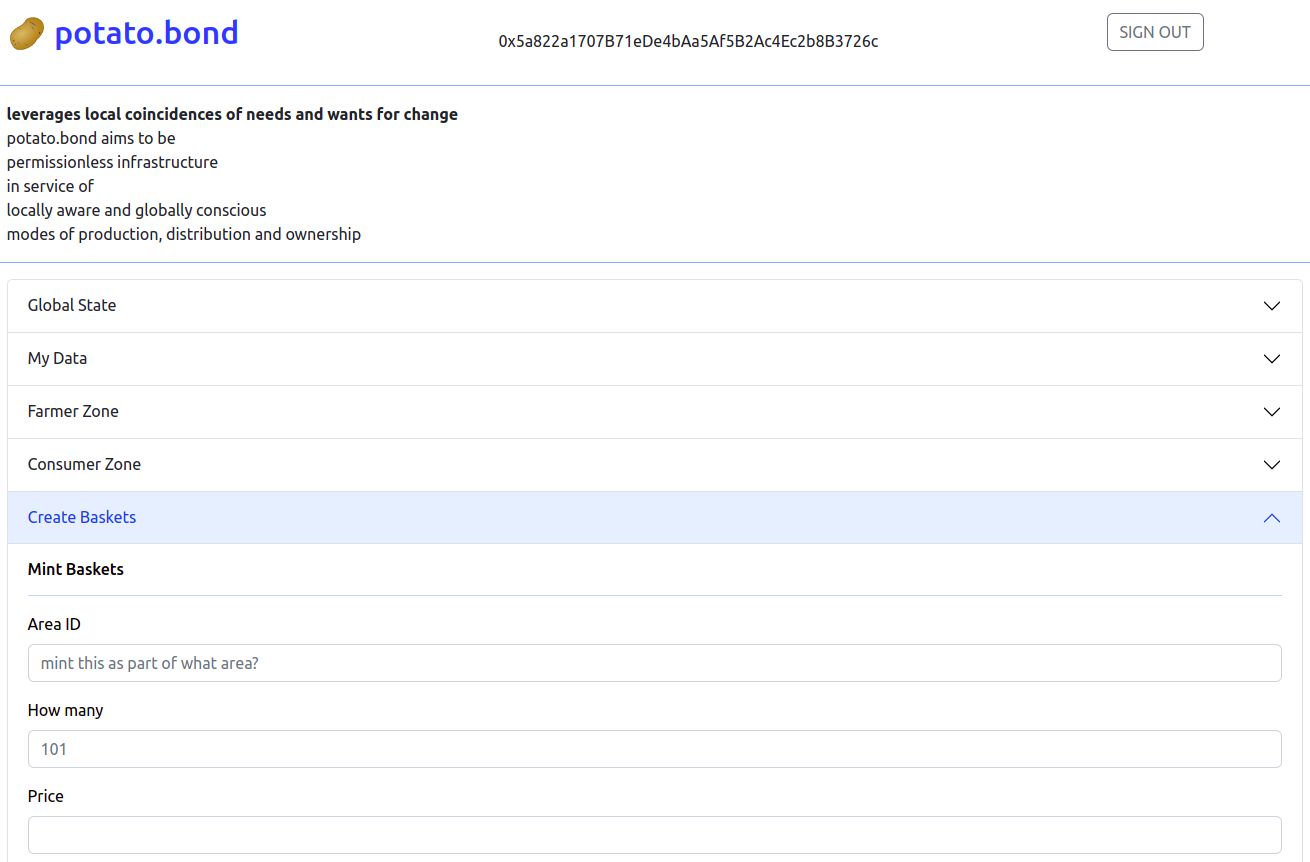Click the SIGN OUT button
This screenshot has width=1310, height=862.
click(x=1155, y=32)
